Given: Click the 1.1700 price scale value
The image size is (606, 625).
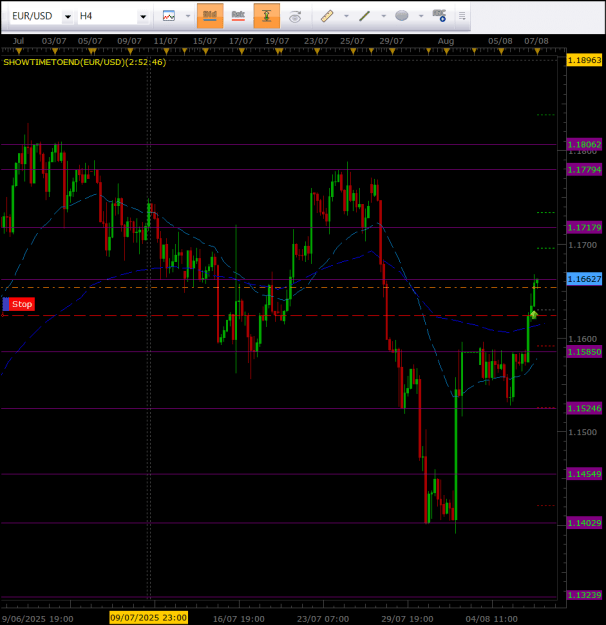Looking at the screenshot, I should coord(582,245).
